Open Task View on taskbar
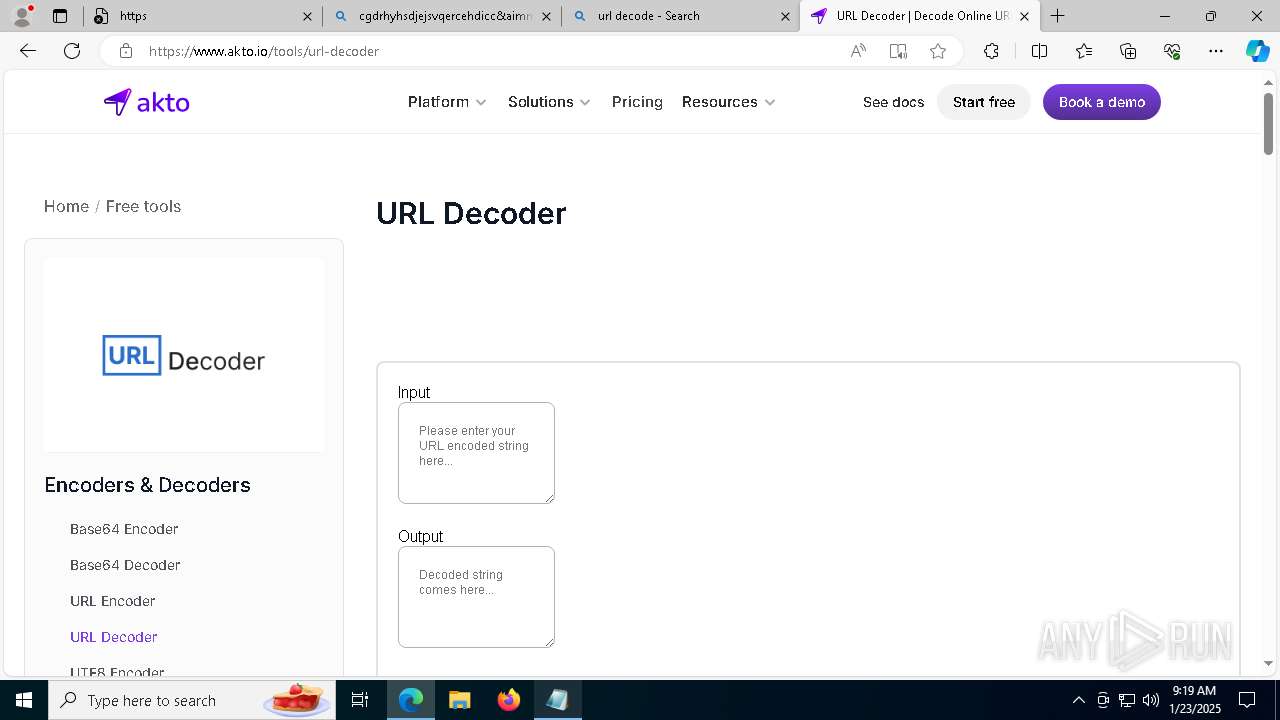Screen dimensions: 1280x720 pos(361,700)
